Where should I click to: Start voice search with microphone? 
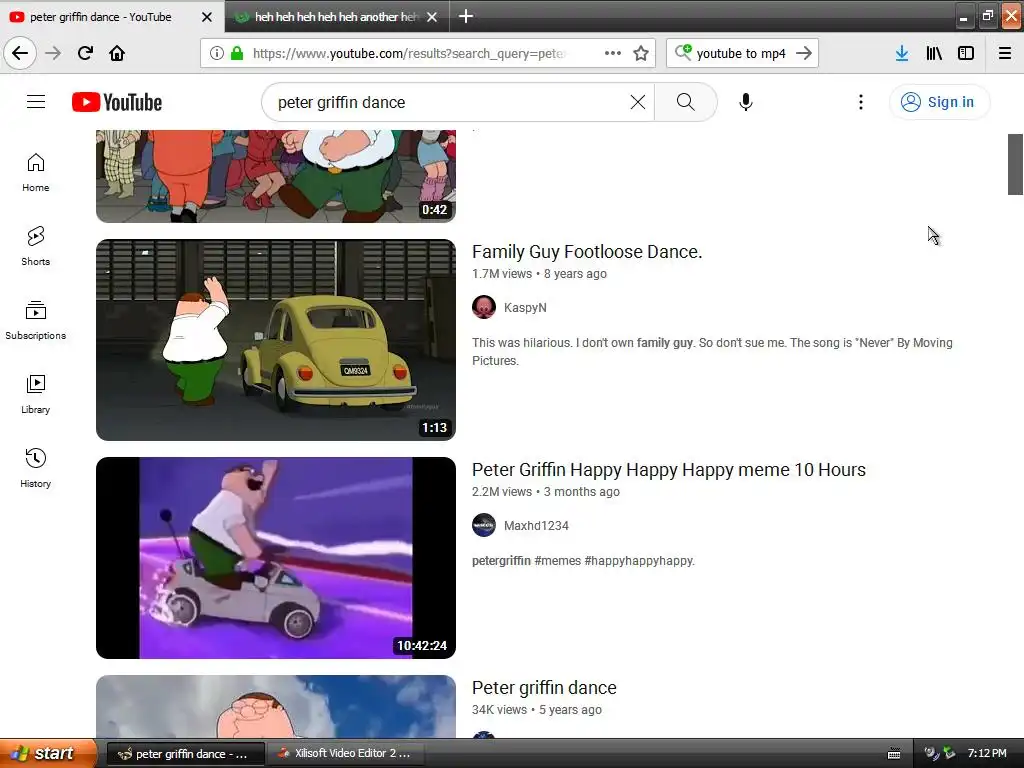tap(746, 102)
